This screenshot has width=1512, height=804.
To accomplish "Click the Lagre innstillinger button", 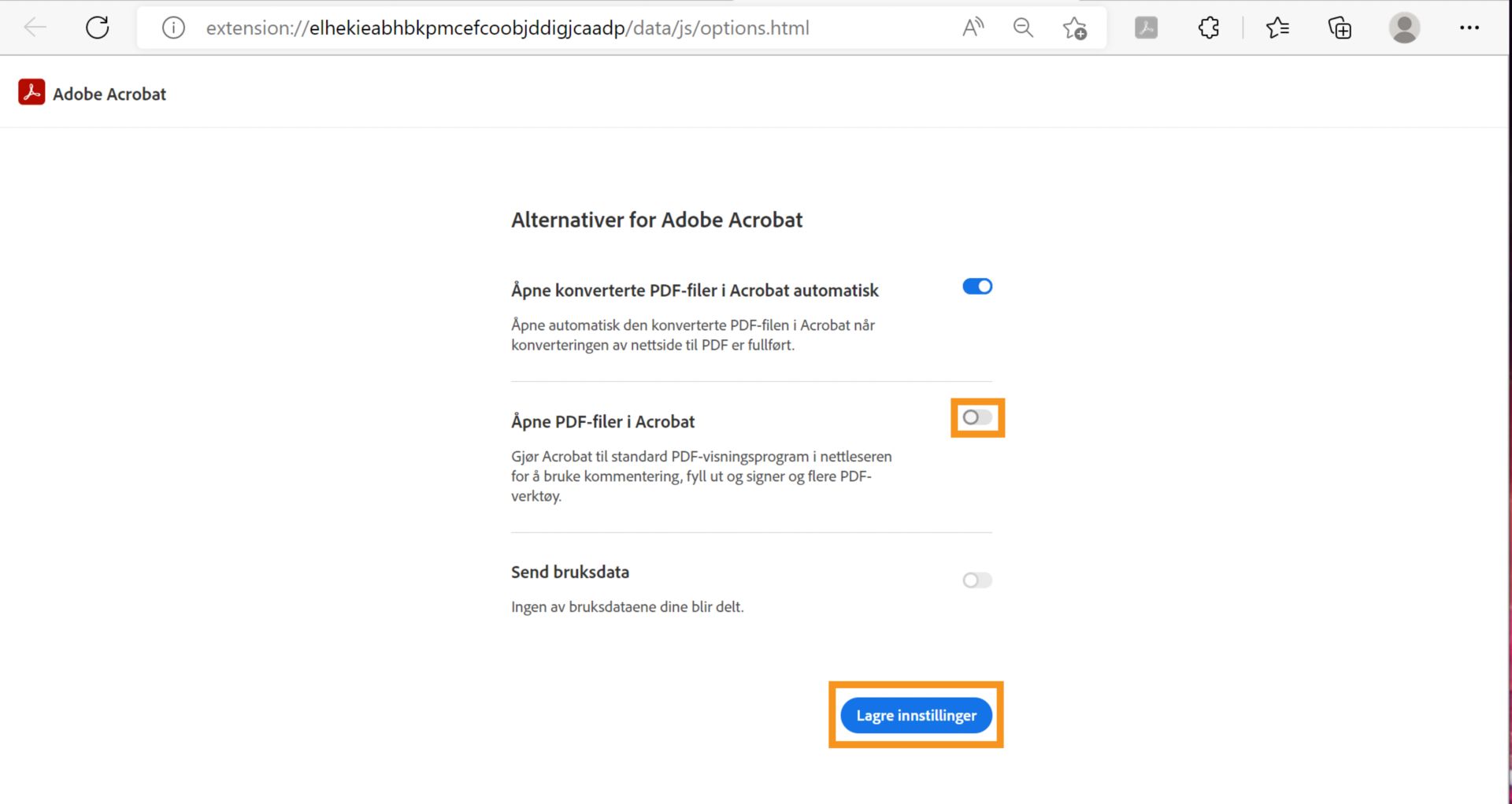I will [x=916, y=715].
